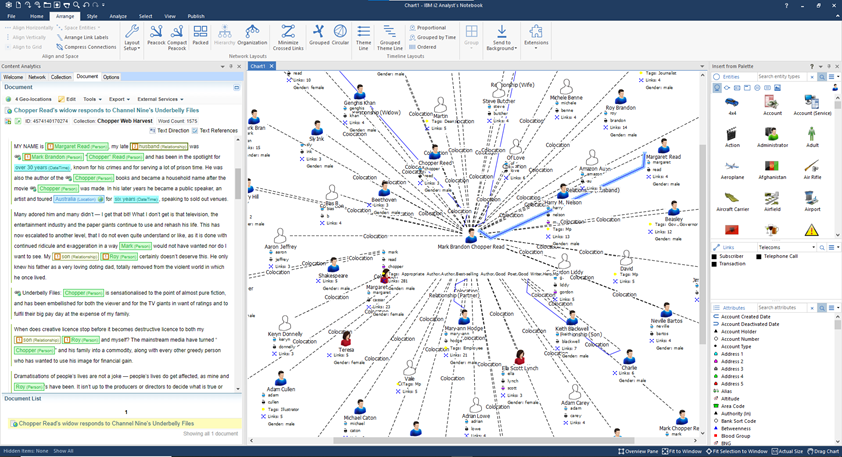Open the Collection tab in Content Analytics
842x457 pixels.
[x=61, y=77]
